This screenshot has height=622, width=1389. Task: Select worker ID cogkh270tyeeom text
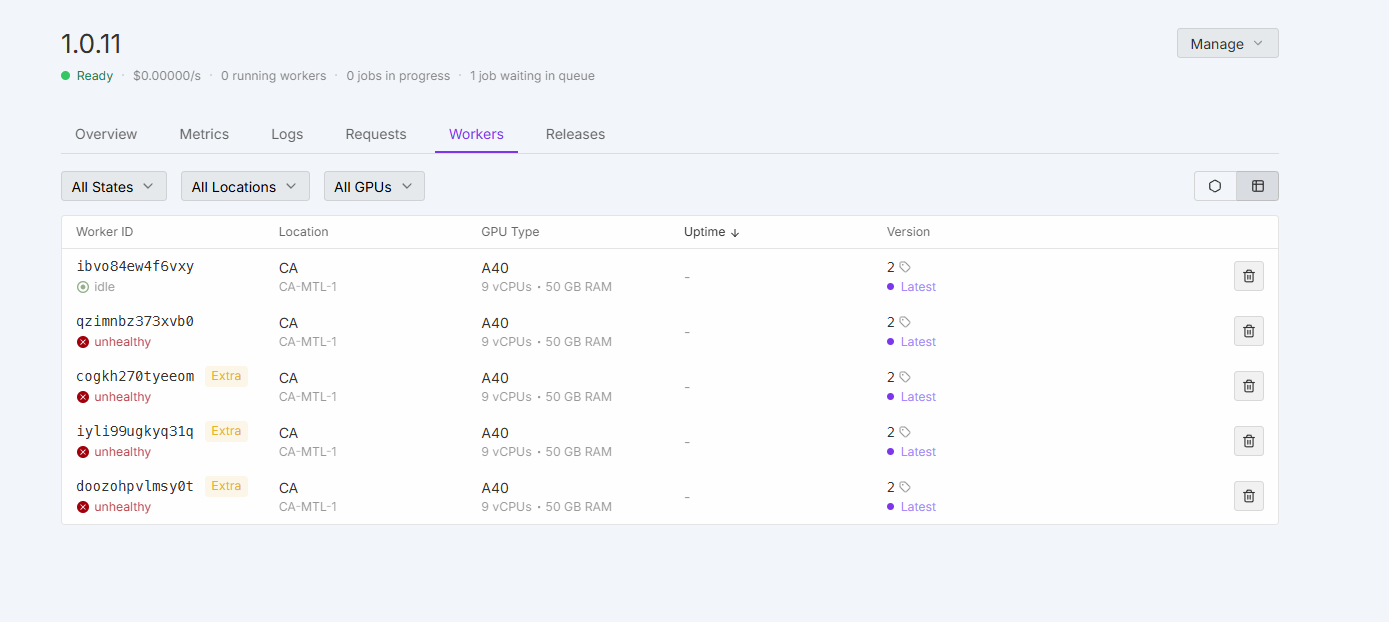click(135, 377)
